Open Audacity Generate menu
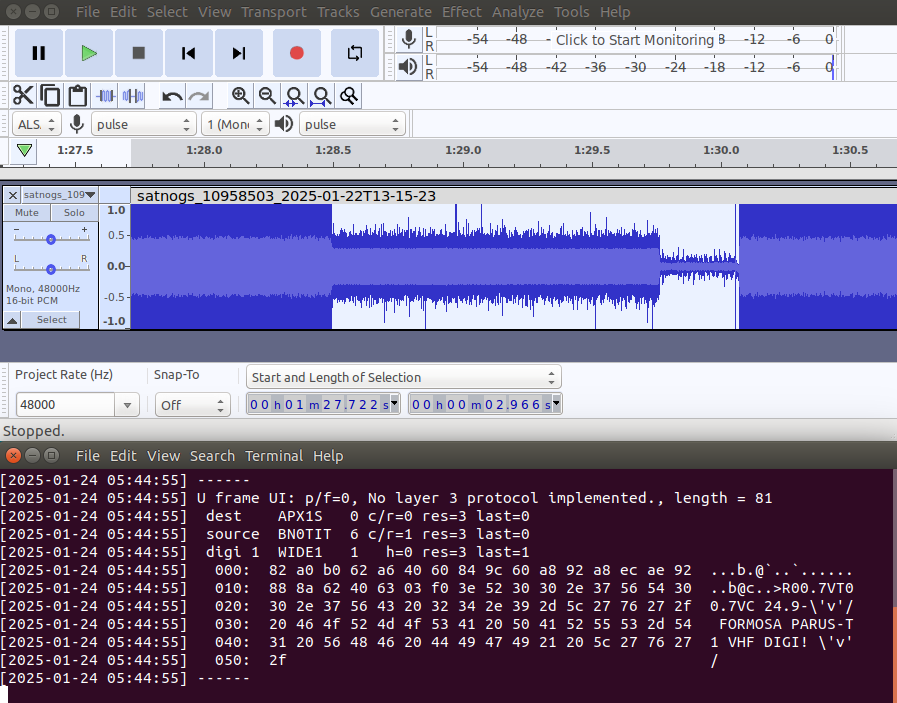The height and width of the screenshot is (703, 897). click(400, 12)
